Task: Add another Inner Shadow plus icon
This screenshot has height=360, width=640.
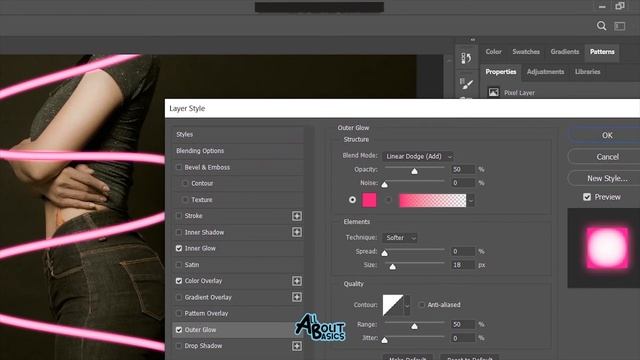Action: (x=297, y=232)
